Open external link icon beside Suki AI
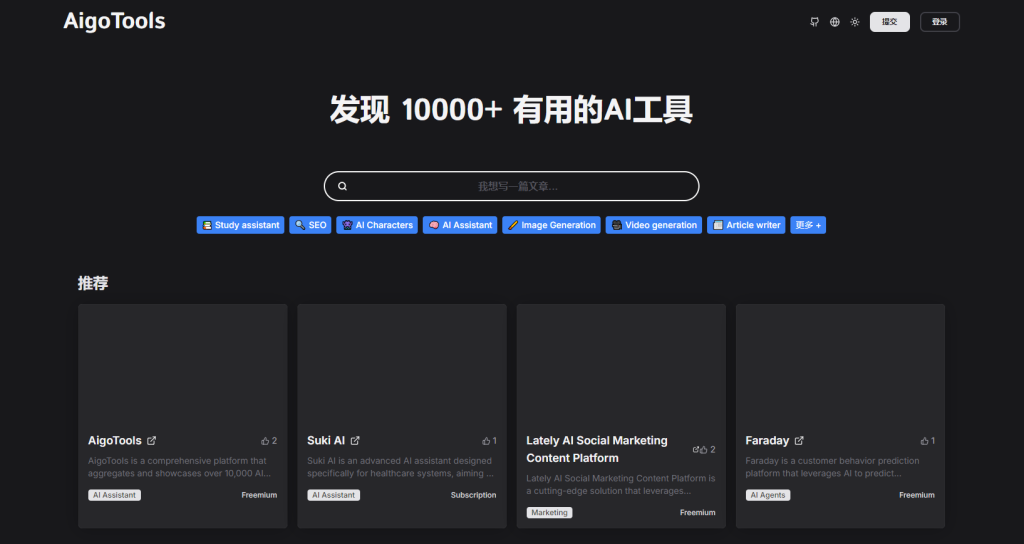1024x544 pixels. point(355,441)
